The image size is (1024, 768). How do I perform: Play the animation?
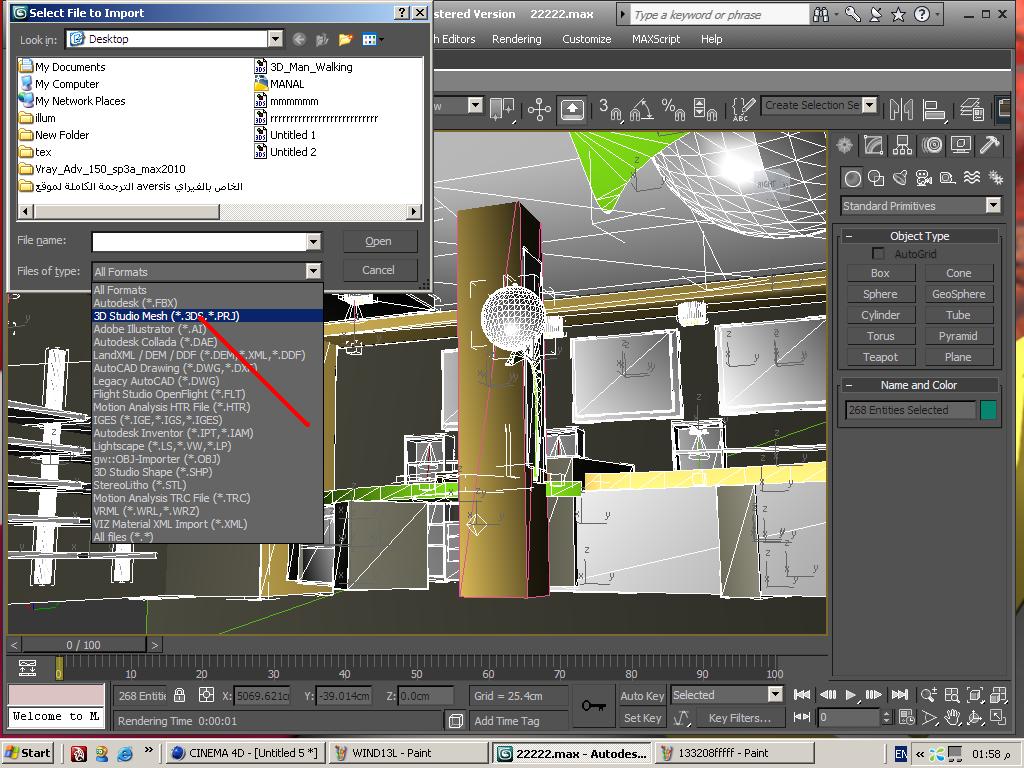[x=850, y=695]
